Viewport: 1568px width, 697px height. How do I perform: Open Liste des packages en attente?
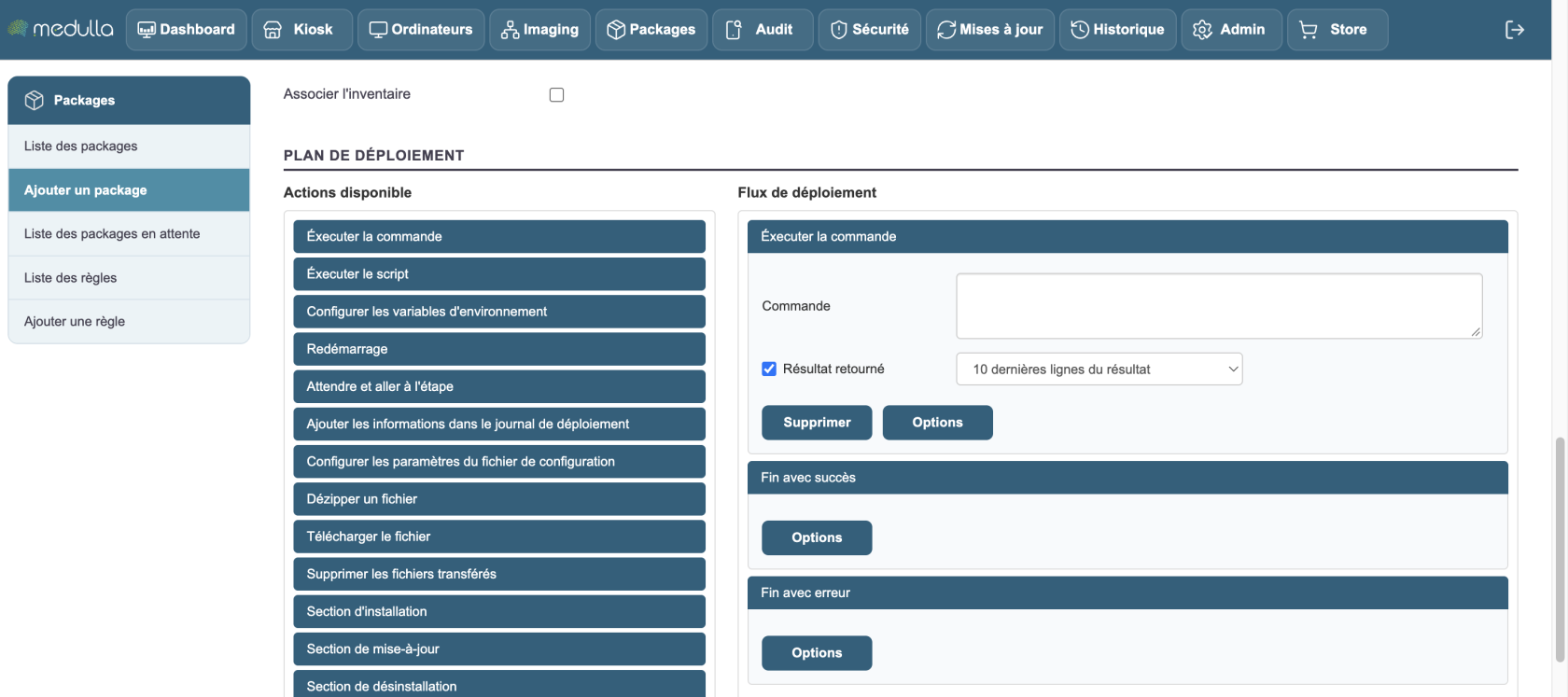click(x=129, y=234)
